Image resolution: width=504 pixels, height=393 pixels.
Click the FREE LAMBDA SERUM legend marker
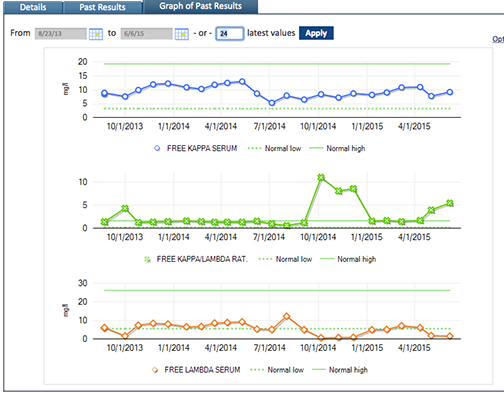[155, 370]
